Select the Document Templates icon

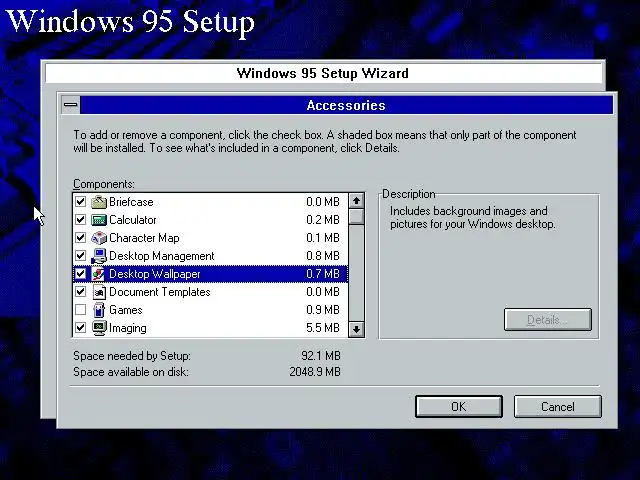click(x=99, y=292)
